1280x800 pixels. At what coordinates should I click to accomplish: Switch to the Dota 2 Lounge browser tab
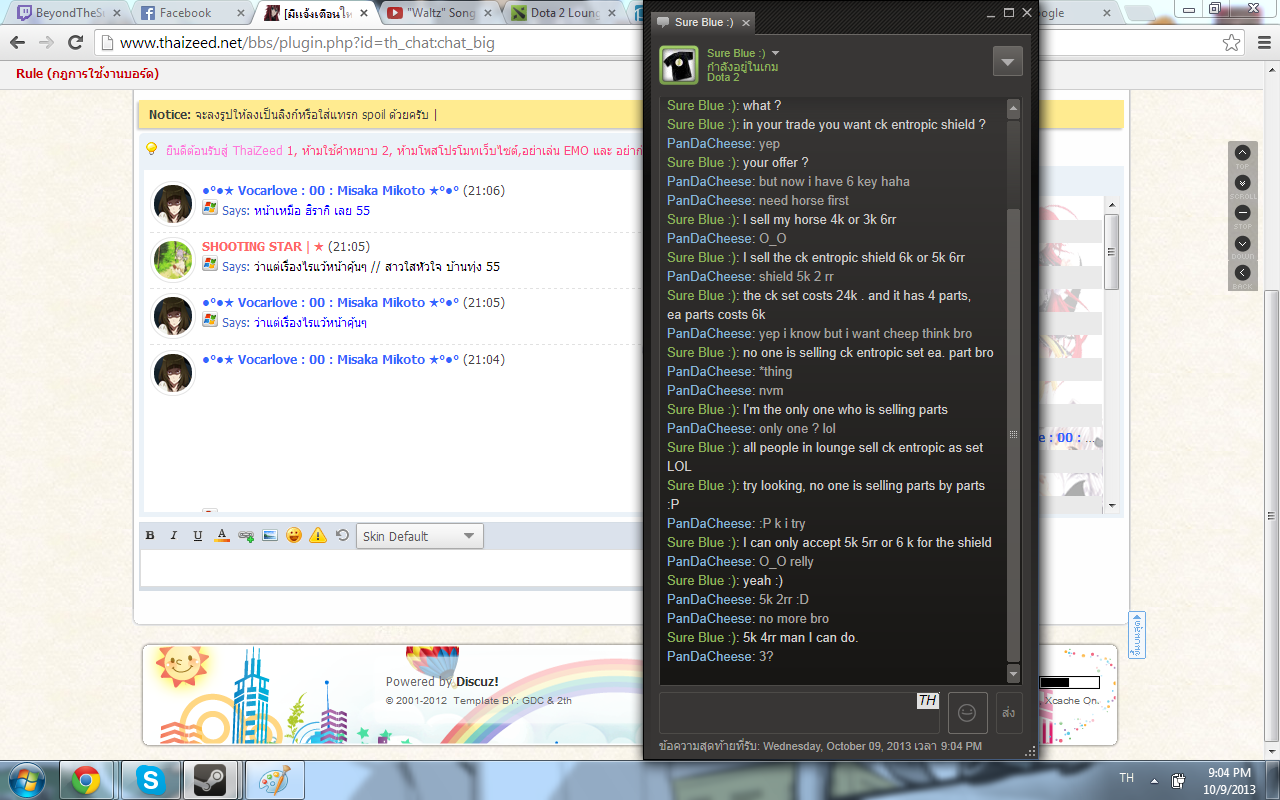coord(564,13)
